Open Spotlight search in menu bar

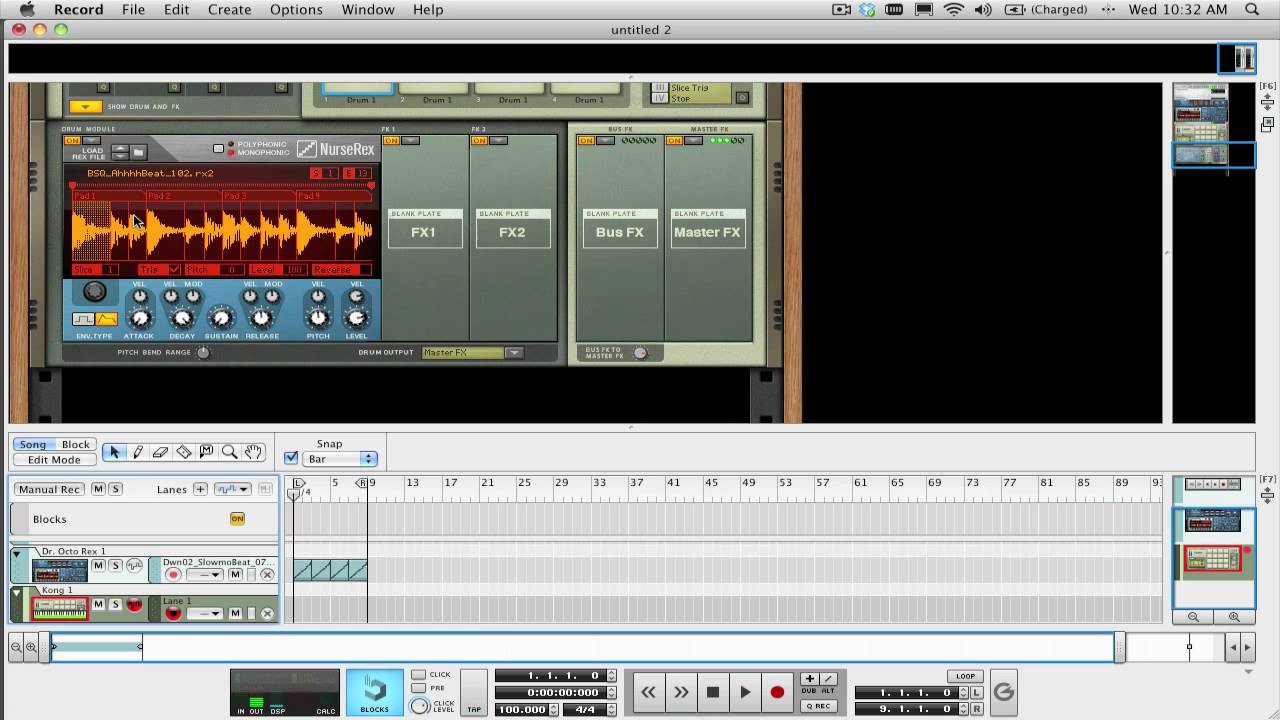[1252, 10]
